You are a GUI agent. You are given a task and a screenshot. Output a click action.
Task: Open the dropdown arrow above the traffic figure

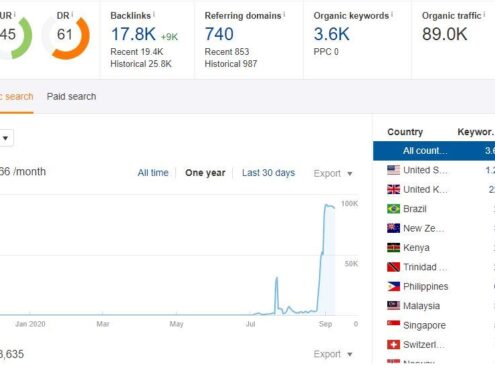click(x=6, y=138)
